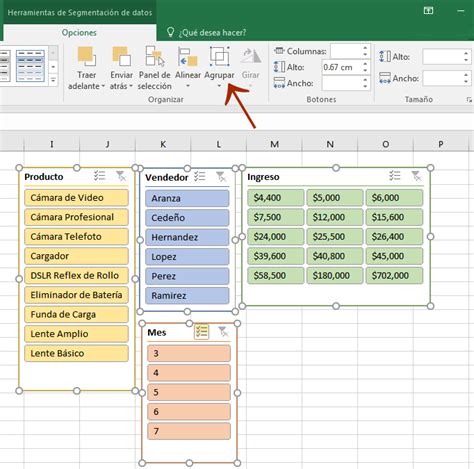Select column M header
This screenshot has width=474, height=469.
pyautogui.click(x=274, y=144)
